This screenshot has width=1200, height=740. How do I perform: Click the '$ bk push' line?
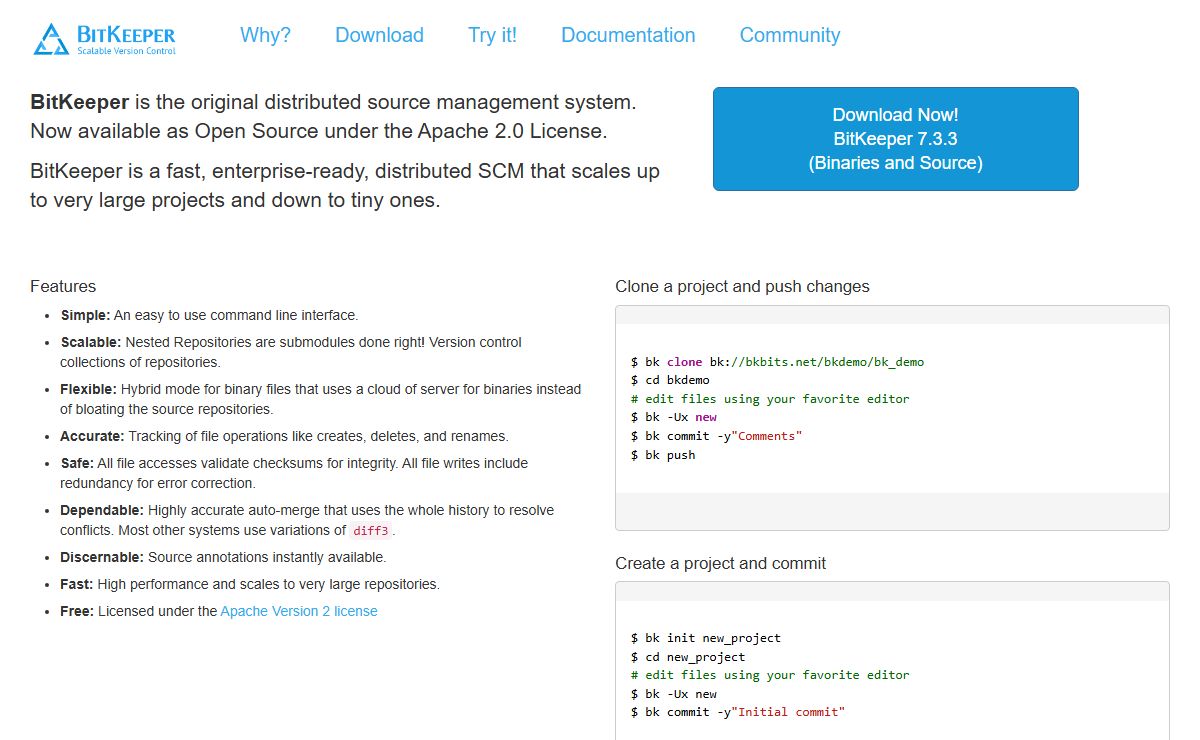(x=663, y=455)
